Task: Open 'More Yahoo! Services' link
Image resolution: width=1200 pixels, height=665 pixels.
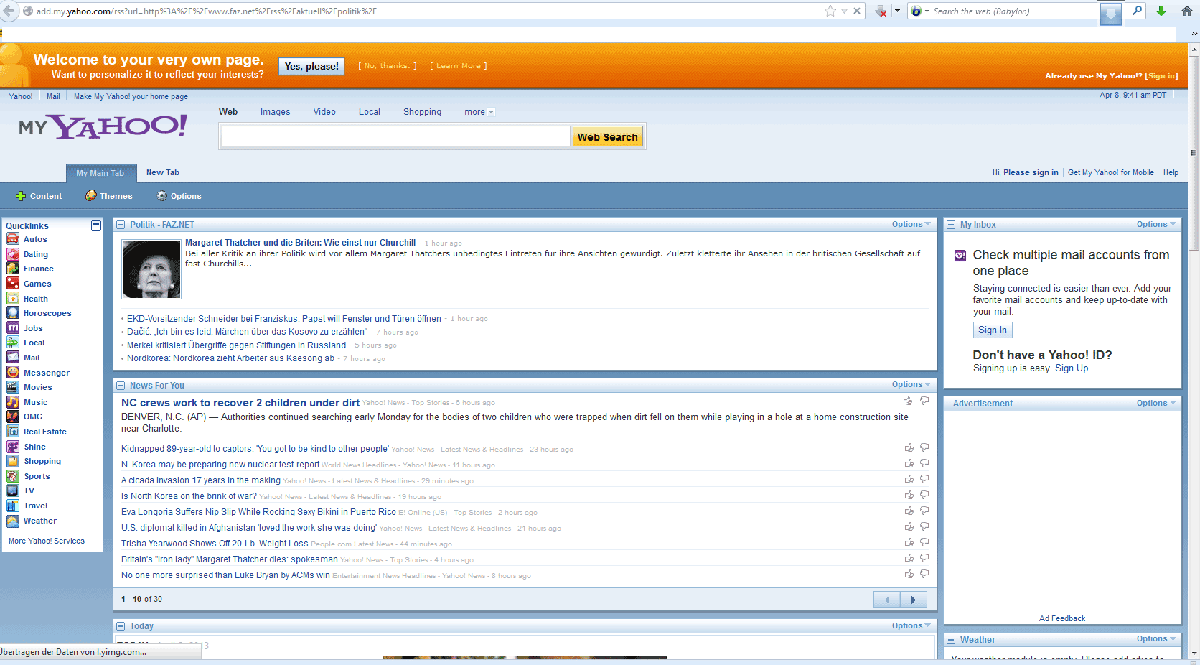Action: (46, 541)
